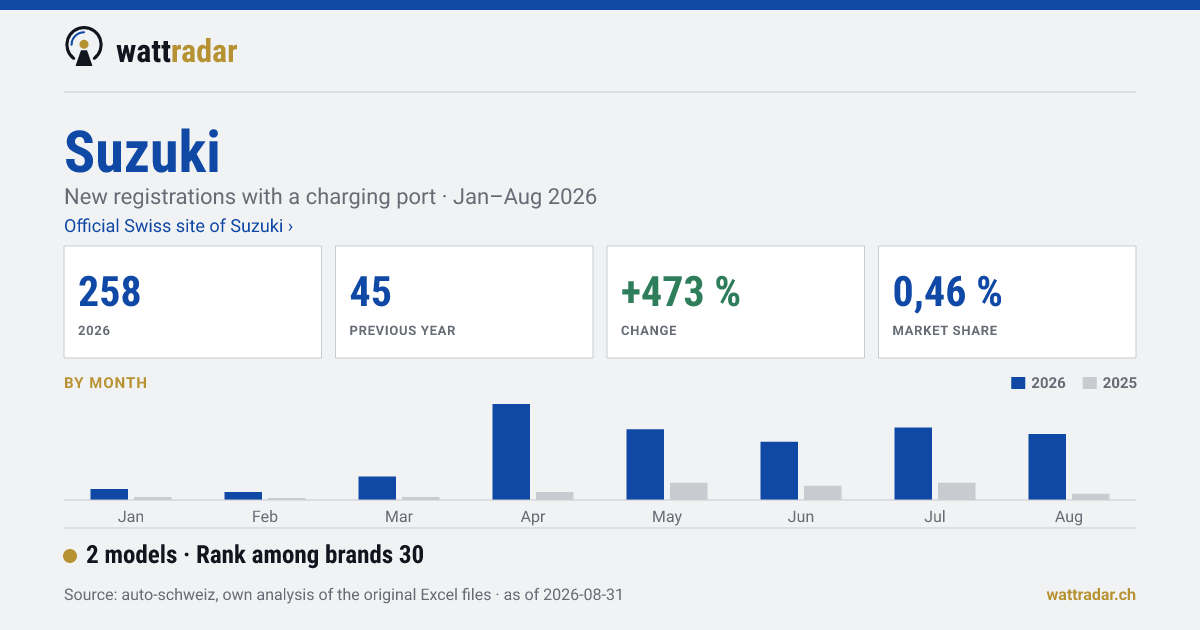Image resolution: width=1200 pixels, height=630 pixels.
Task: Click the Aug axis label
Action: 1069,517
